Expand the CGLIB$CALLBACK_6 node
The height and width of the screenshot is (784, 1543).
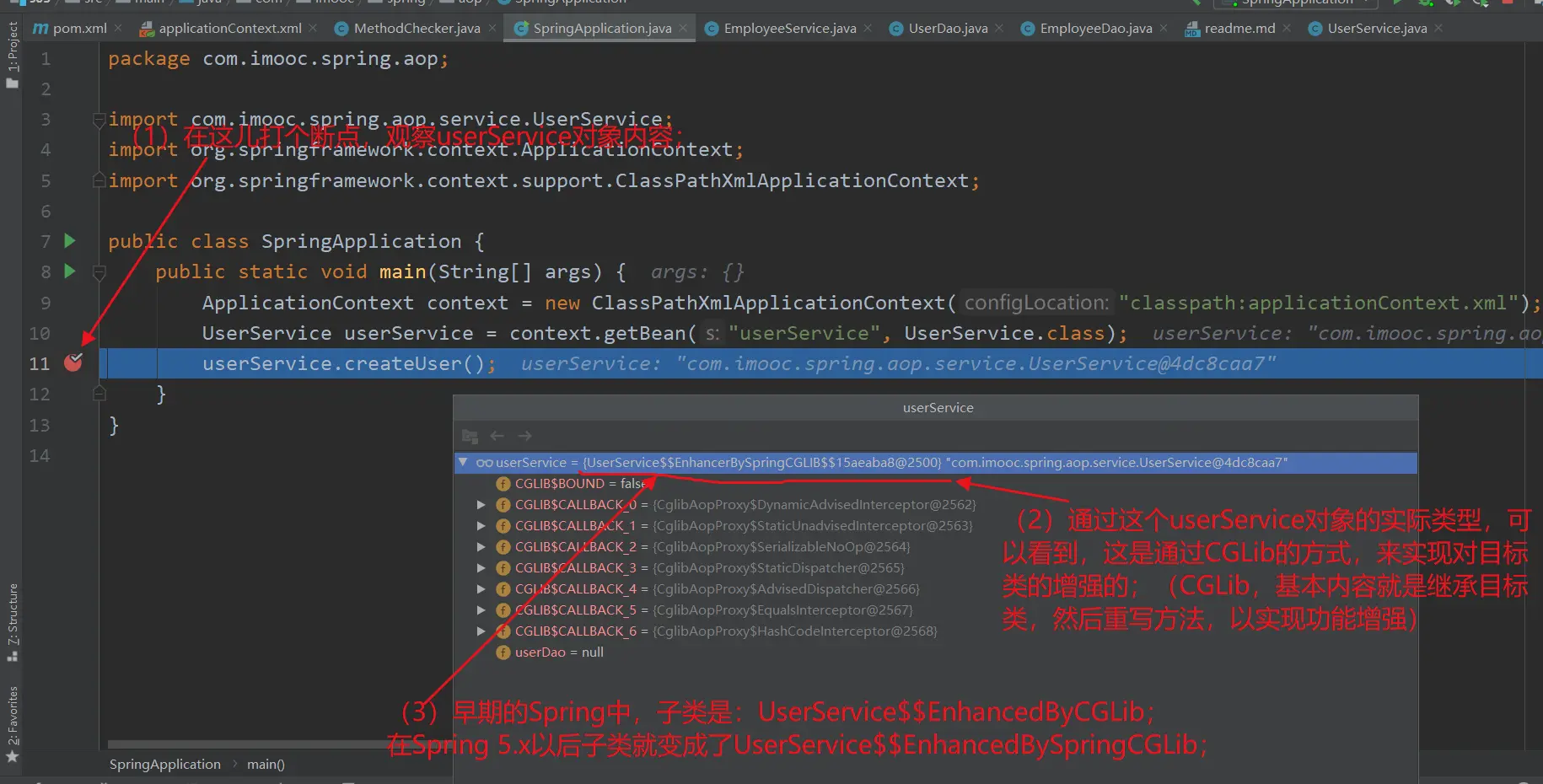(x=481, y=631)
